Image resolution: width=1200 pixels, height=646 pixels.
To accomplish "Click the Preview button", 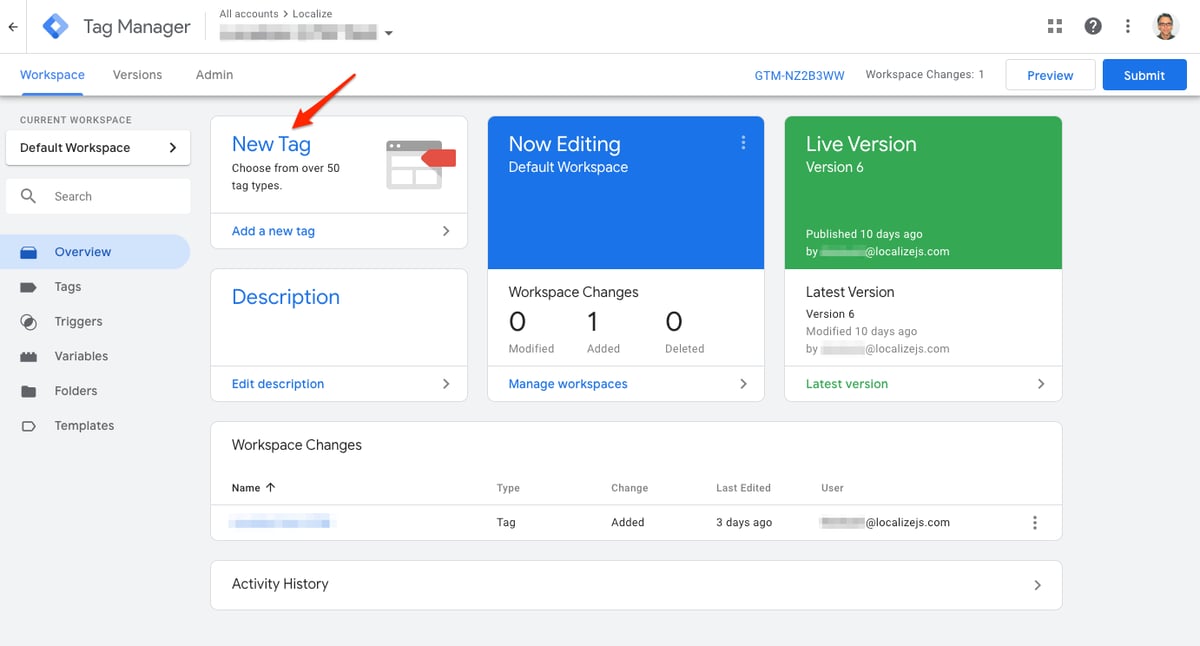I will [x=1050, y=75].
